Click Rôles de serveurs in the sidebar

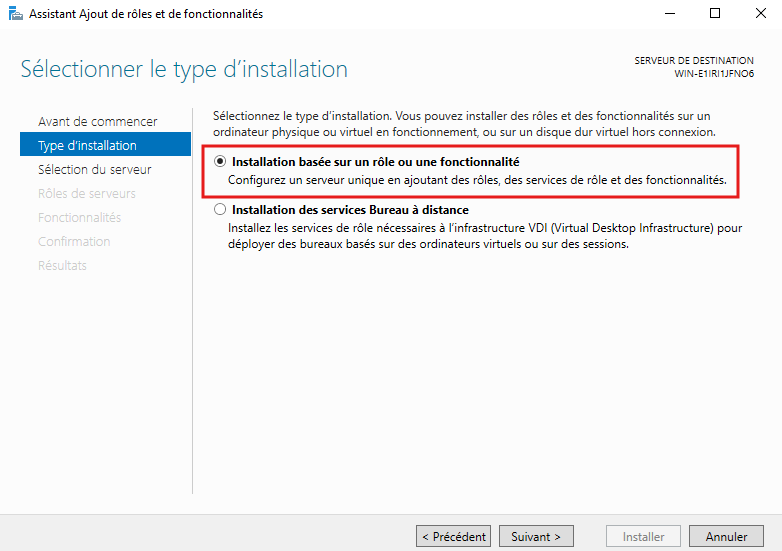click(x=86, y=193)
